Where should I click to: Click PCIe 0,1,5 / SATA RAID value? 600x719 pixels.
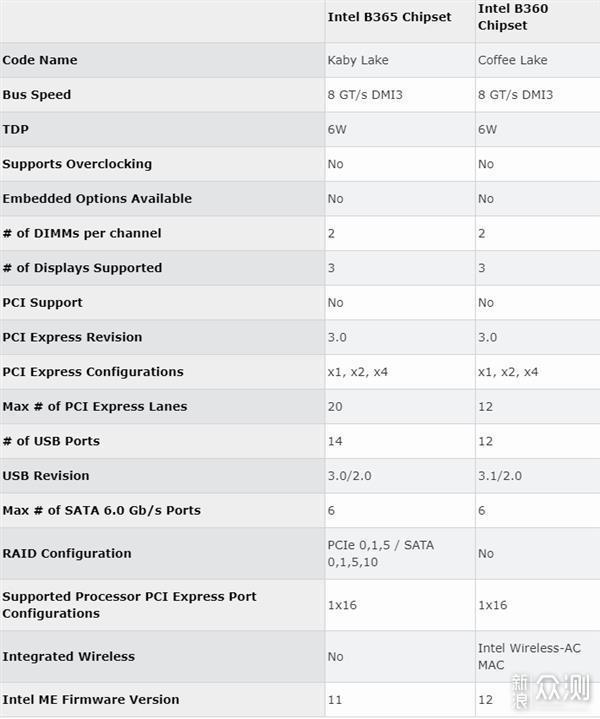[380, 553]
